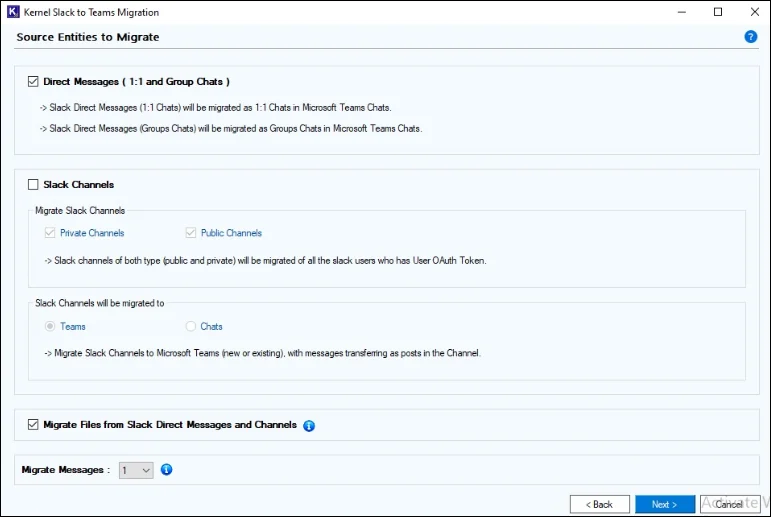Select the Chats radio button
Image resolution: width=771 pixels, height=517 pixels.
191,326
